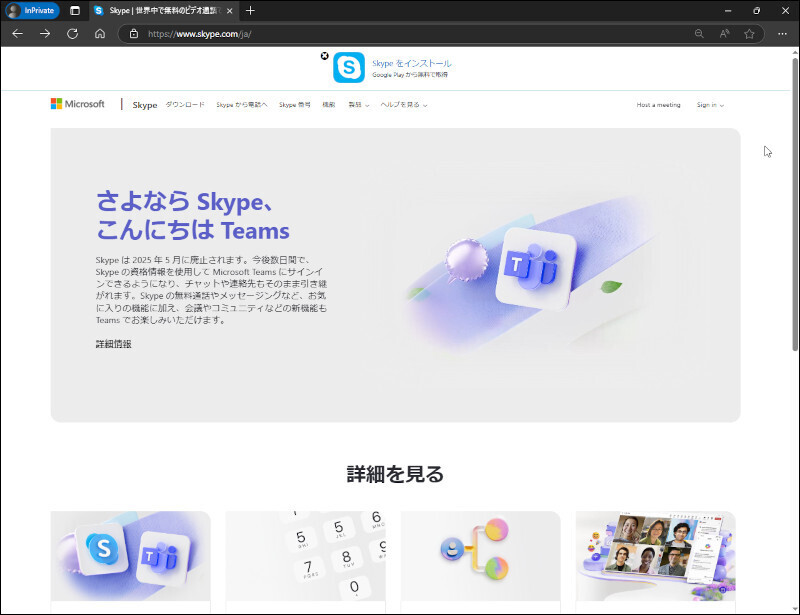Viewport: 800px width, 615px height.
Task: Click the Host a meeting link
Action: point(658,105)
